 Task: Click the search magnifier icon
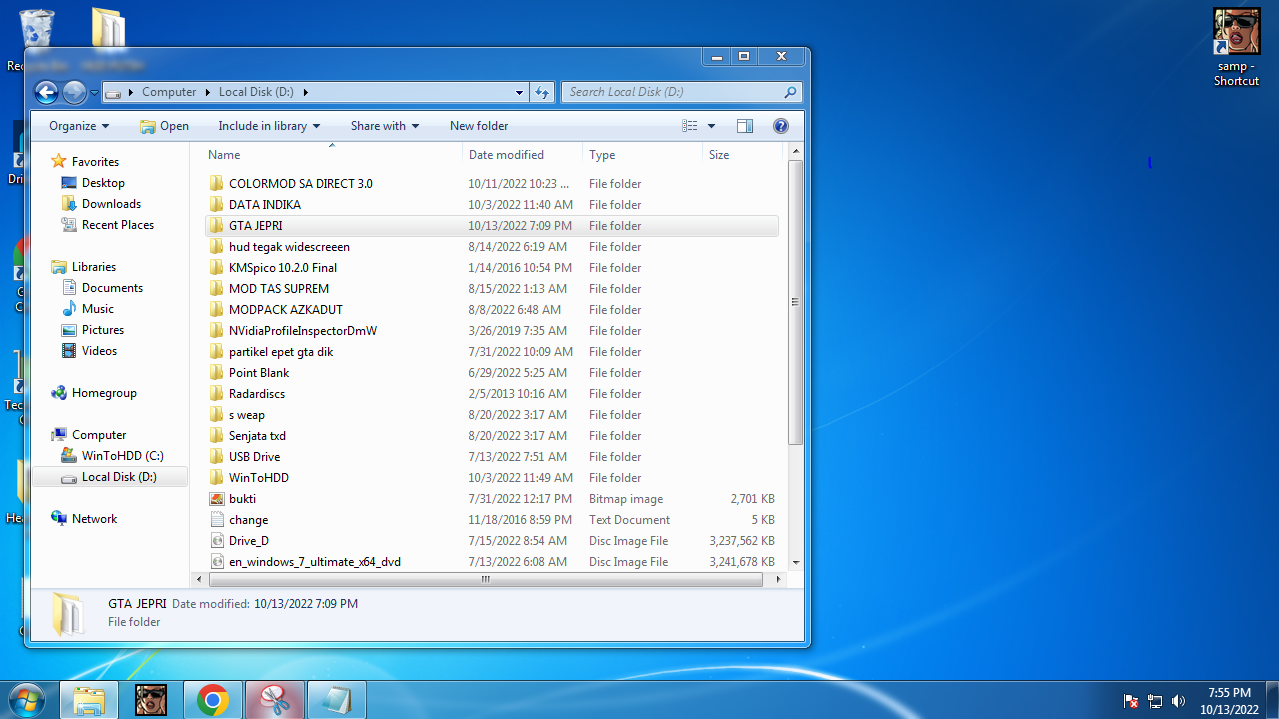[790, 92]
